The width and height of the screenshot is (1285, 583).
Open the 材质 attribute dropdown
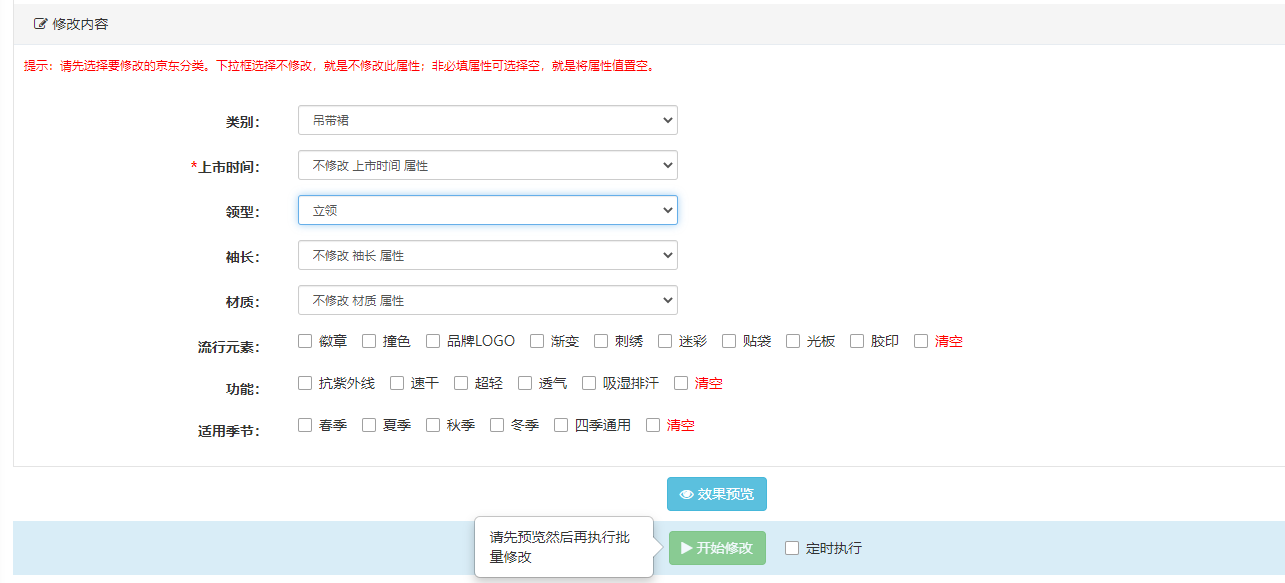pos(487,300)
